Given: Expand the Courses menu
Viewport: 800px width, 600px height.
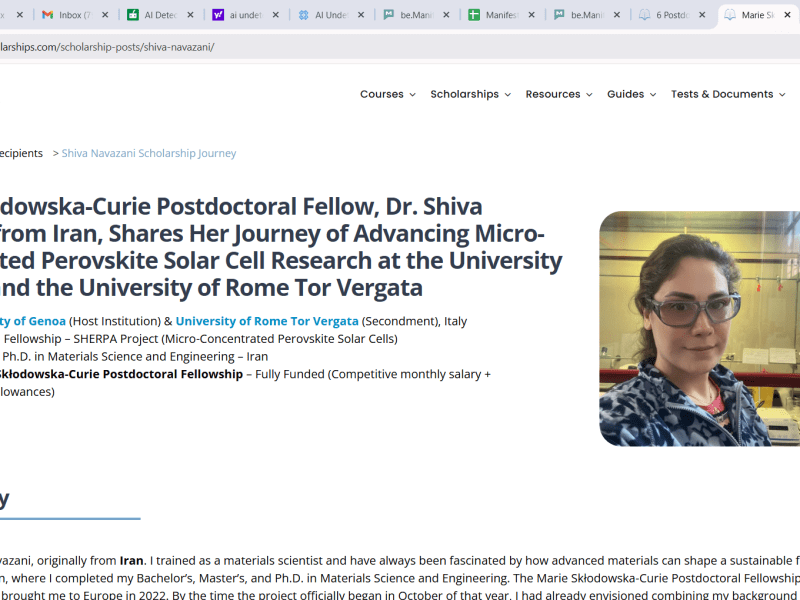Looking at the screenshot, I should (388, 94).
